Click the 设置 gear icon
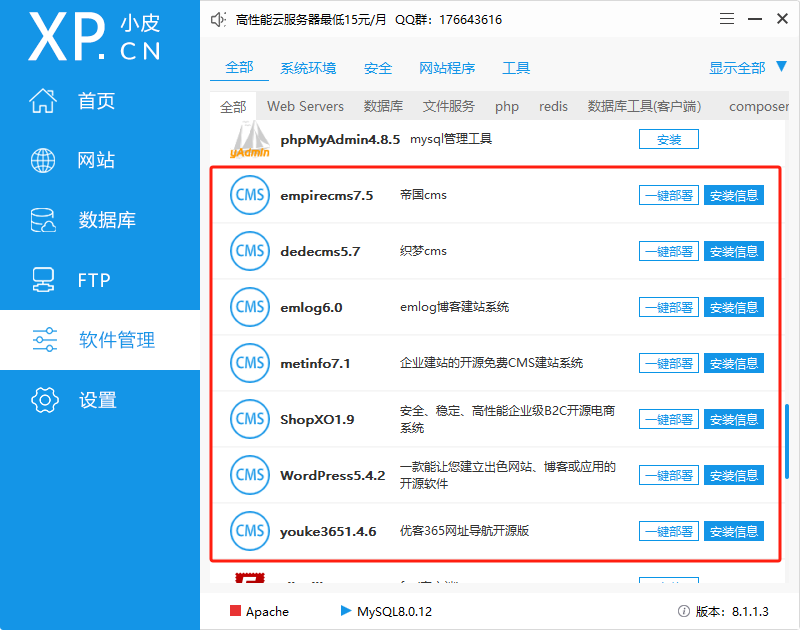This screenshot has width=800, height=630. tap(45, 400)
